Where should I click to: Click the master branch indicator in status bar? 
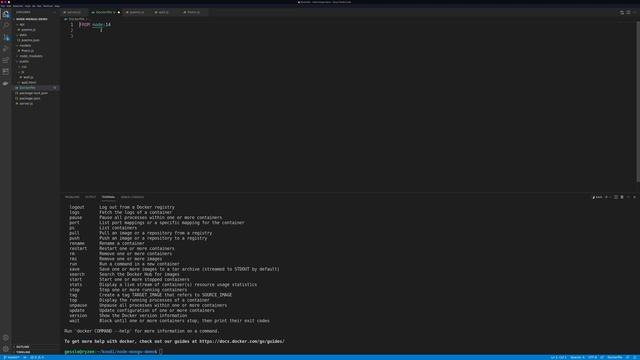11,358
